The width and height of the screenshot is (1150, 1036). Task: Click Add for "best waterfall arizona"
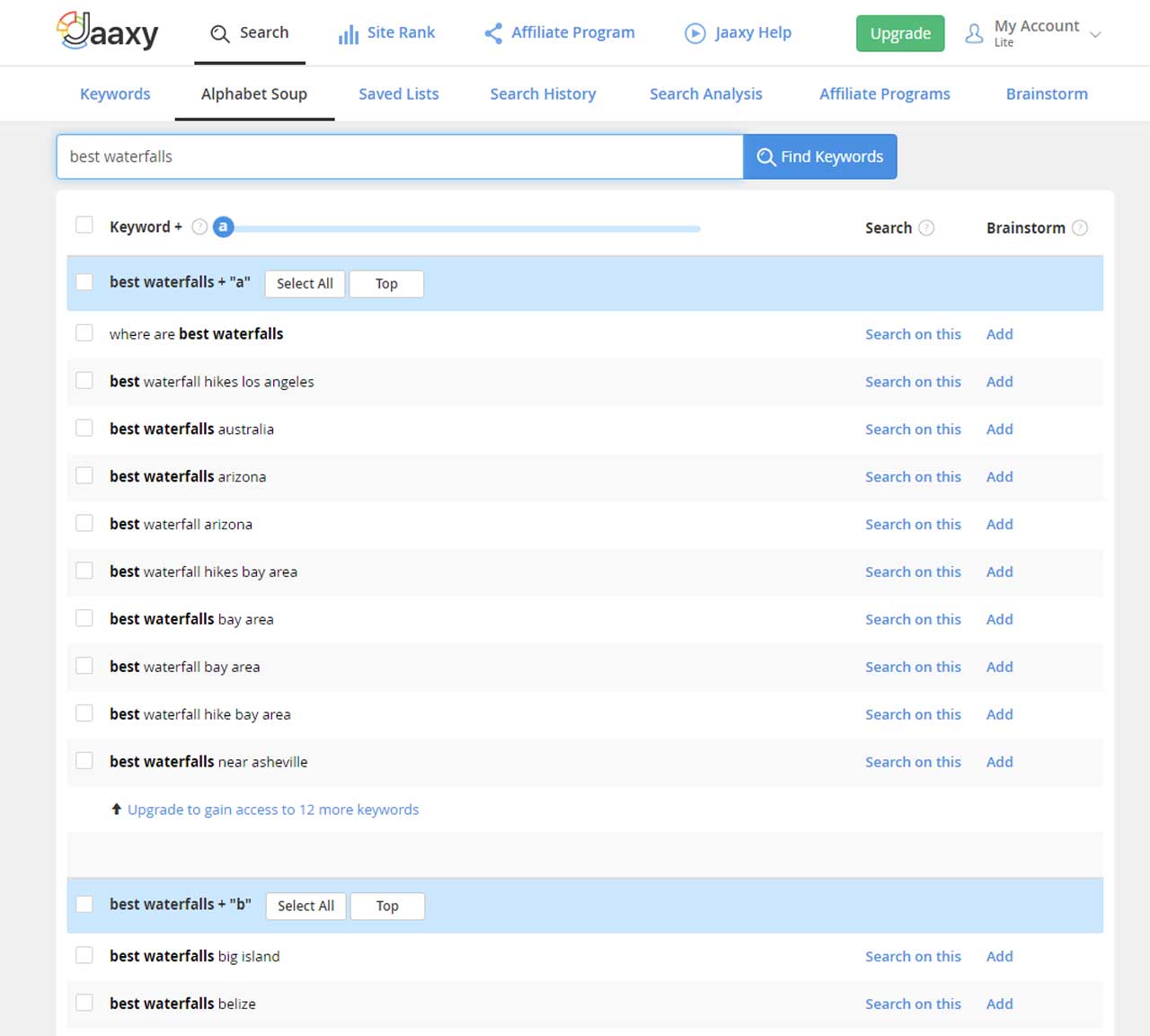coord(999,525)
